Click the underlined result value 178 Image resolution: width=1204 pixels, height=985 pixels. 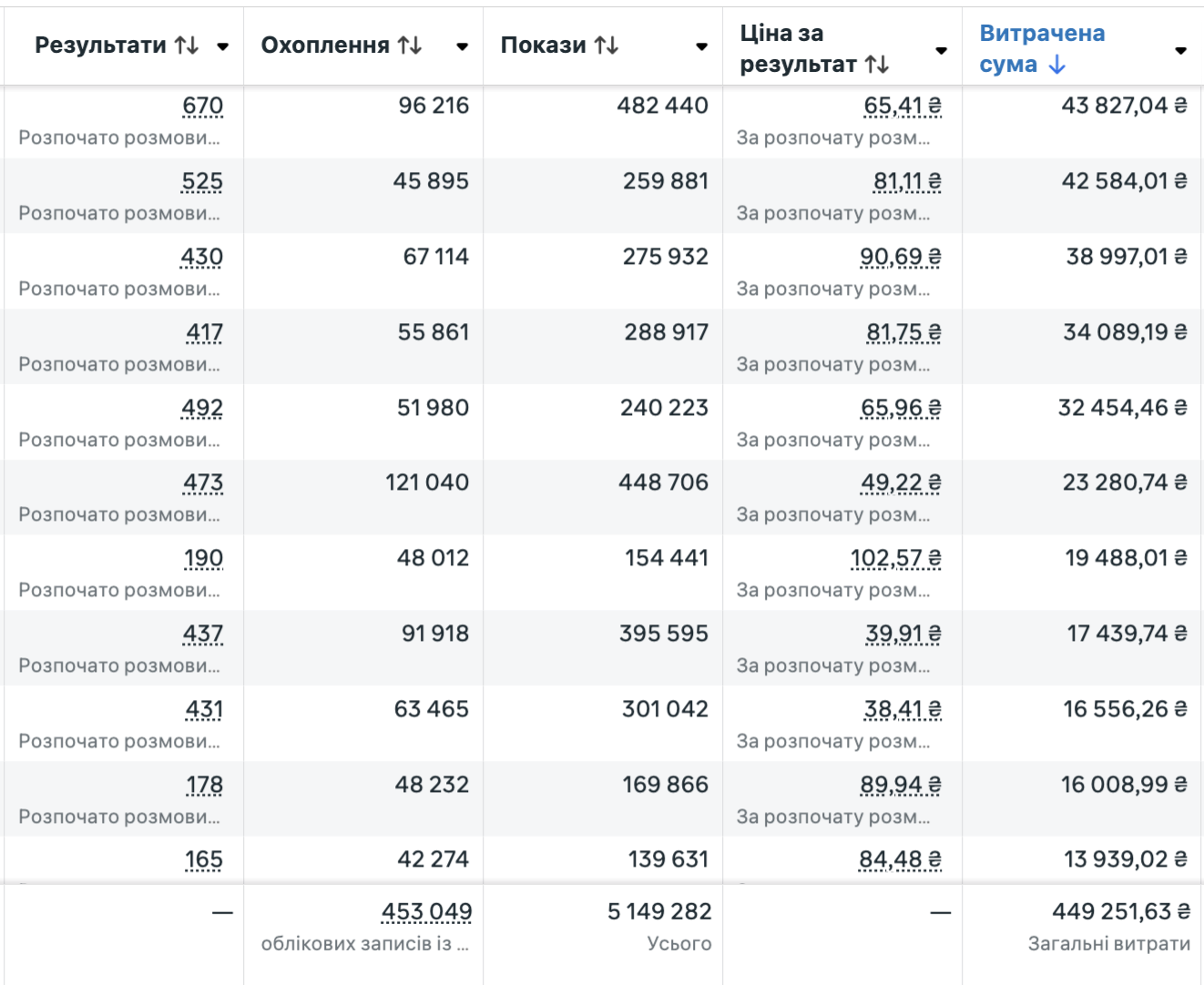coord(205,786)
